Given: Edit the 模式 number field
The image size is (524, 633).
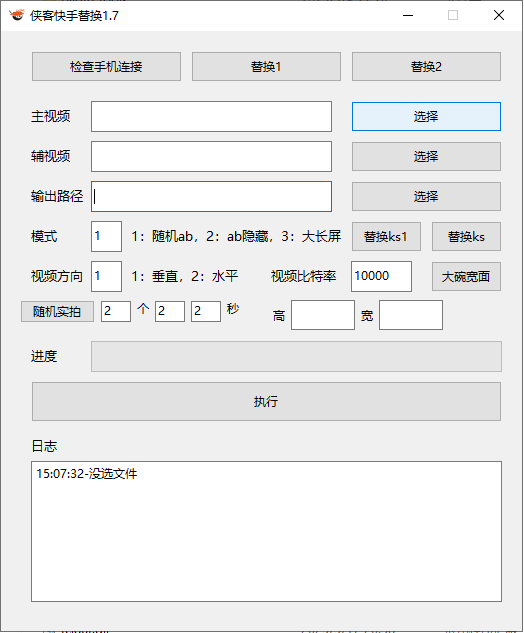Looking at the screenshot, I should point(106,236).
